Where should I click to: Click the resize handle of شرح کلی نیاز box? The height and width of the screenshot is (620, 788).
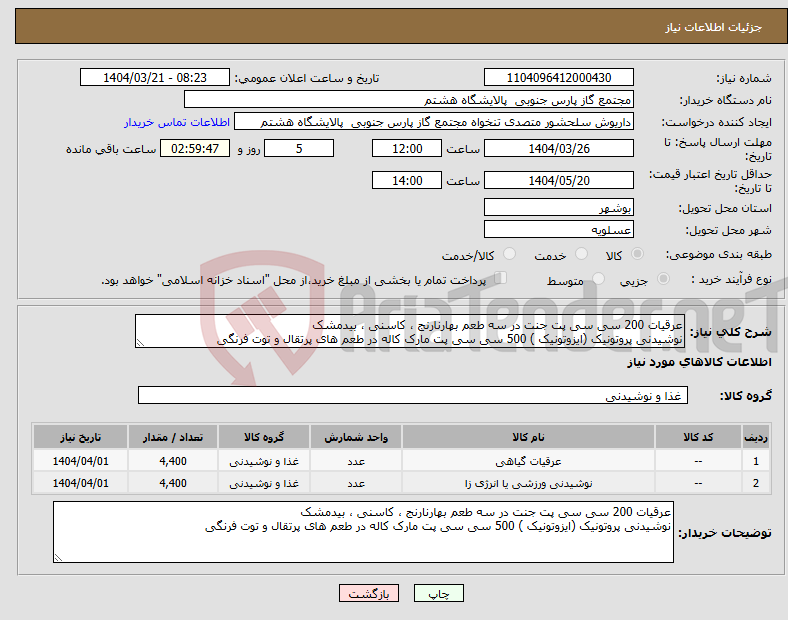[140, 343]
